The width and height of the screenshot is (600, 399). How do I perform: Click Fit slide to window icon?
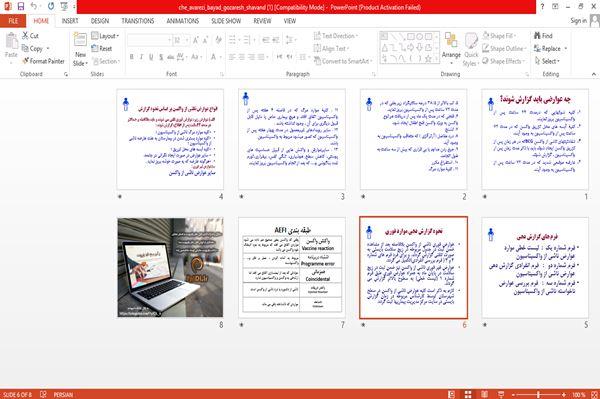[x=594, y=394]
